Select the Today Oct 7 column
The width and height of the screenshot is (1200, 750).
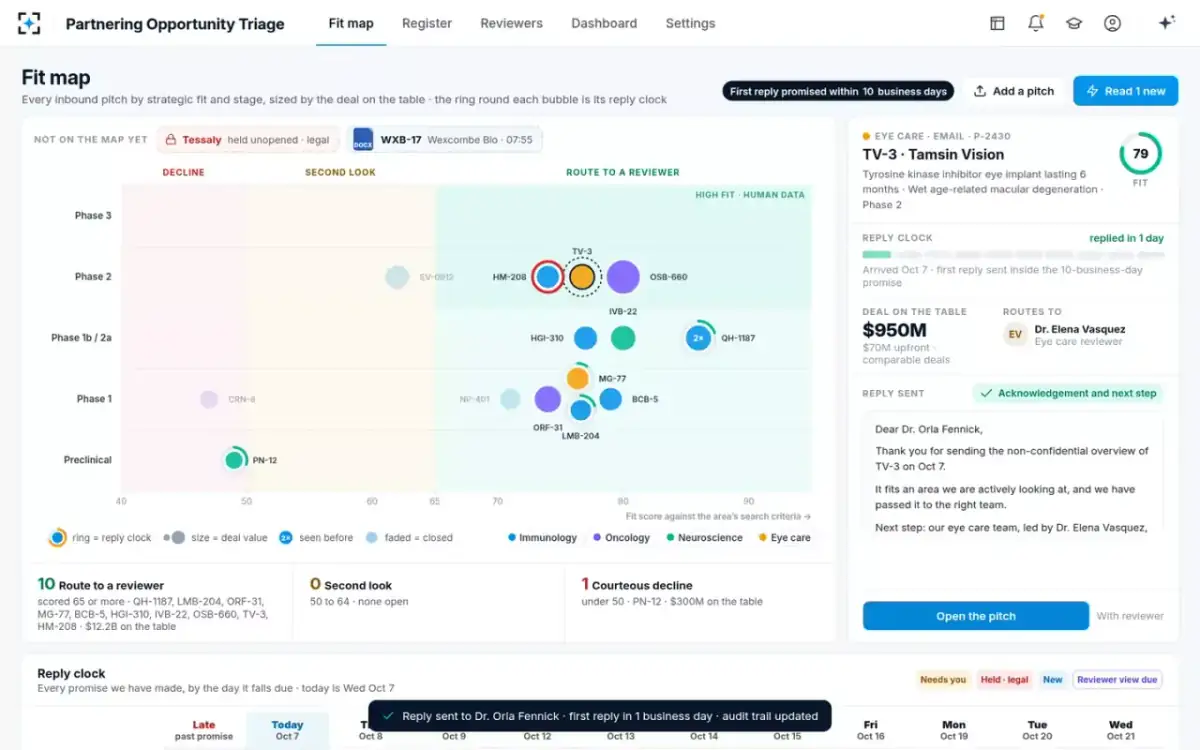pyautogui.click(x=287, y=730)
